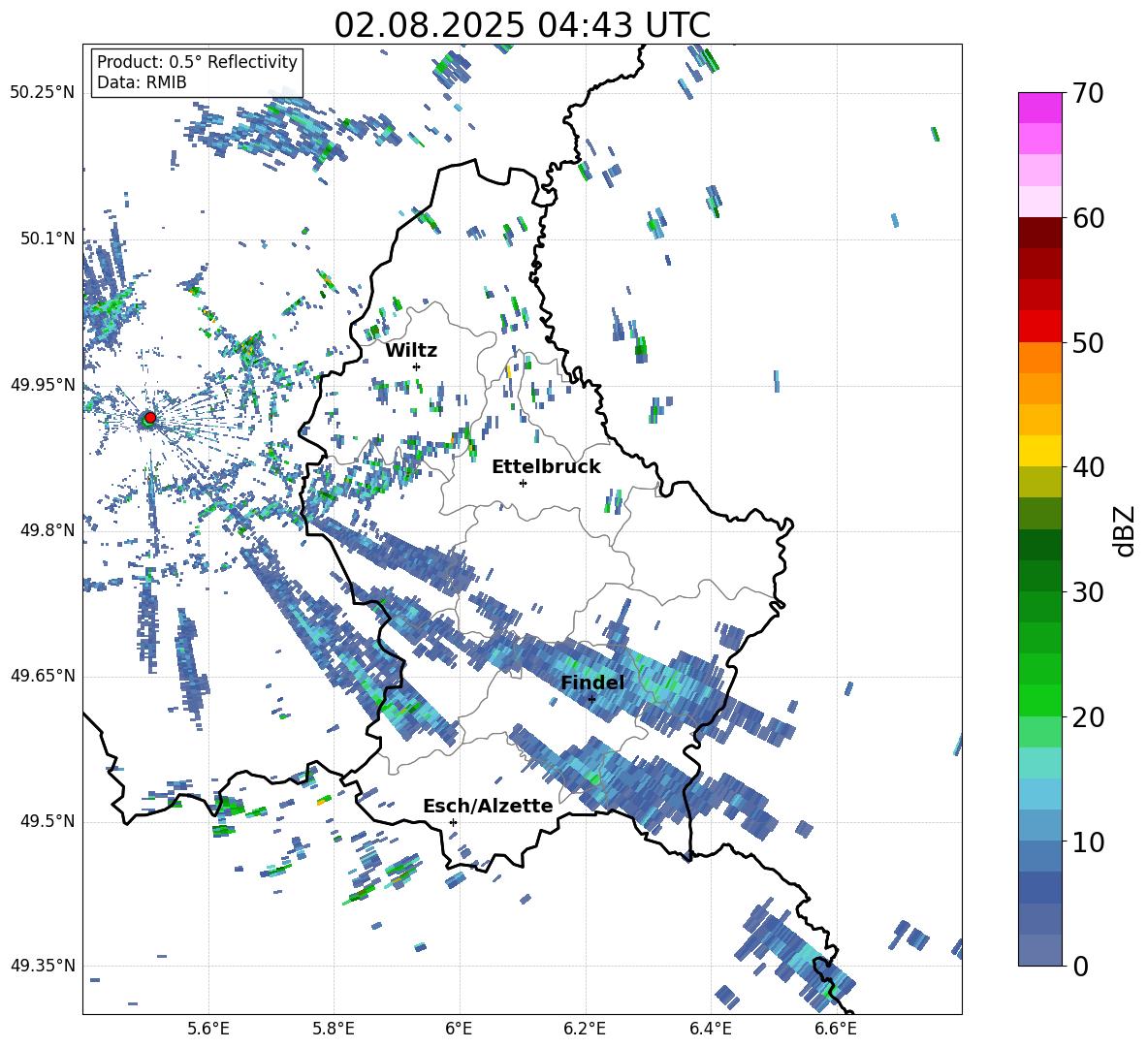Click the magenta top colorbar segment near 70
Viewport: 1148px width, 1048px height.
click(x=1039, y=108)
